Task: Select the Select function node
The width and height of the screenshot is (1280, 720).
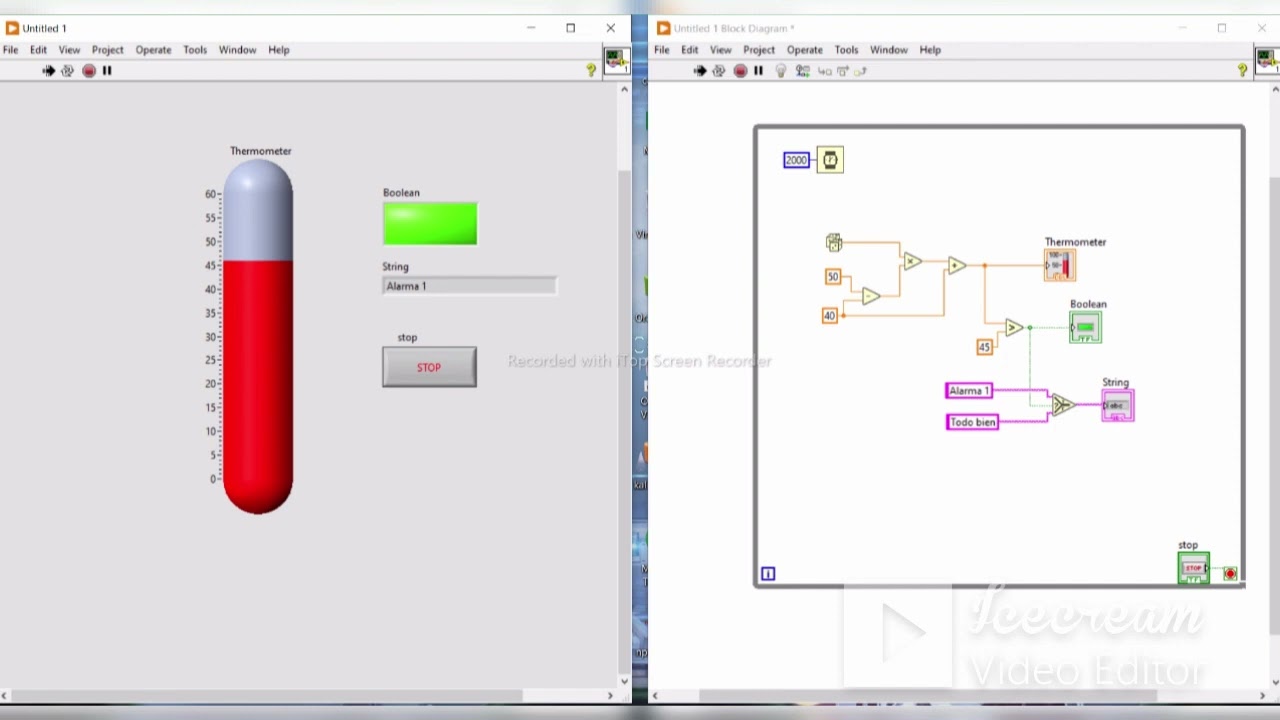Action: pos(1061,405)
